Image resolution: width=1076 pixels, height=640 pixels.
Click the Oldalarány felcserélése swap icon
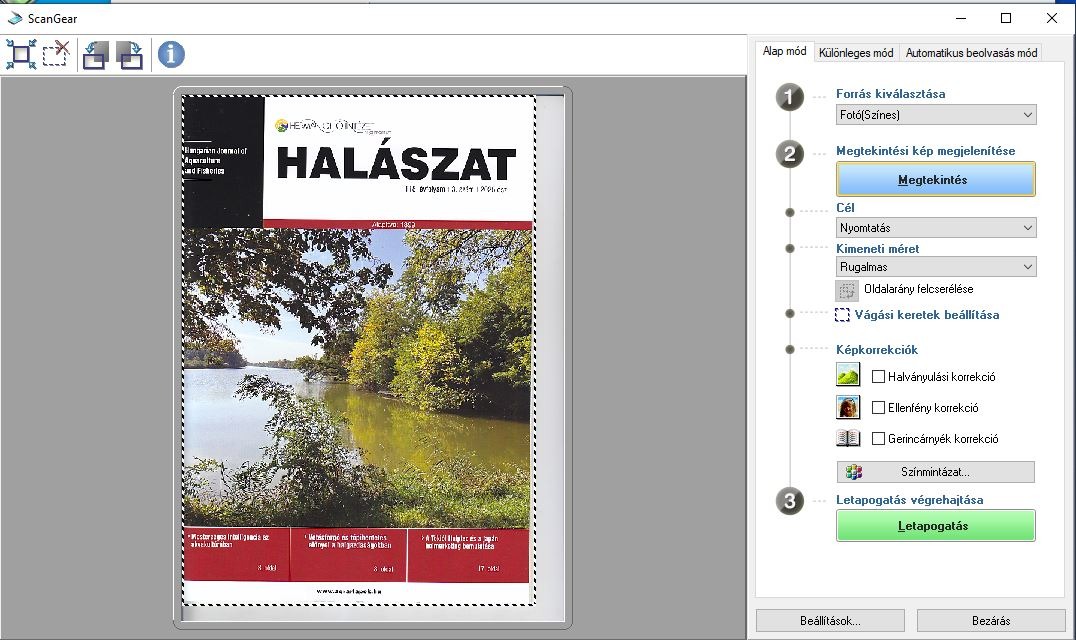847,290
